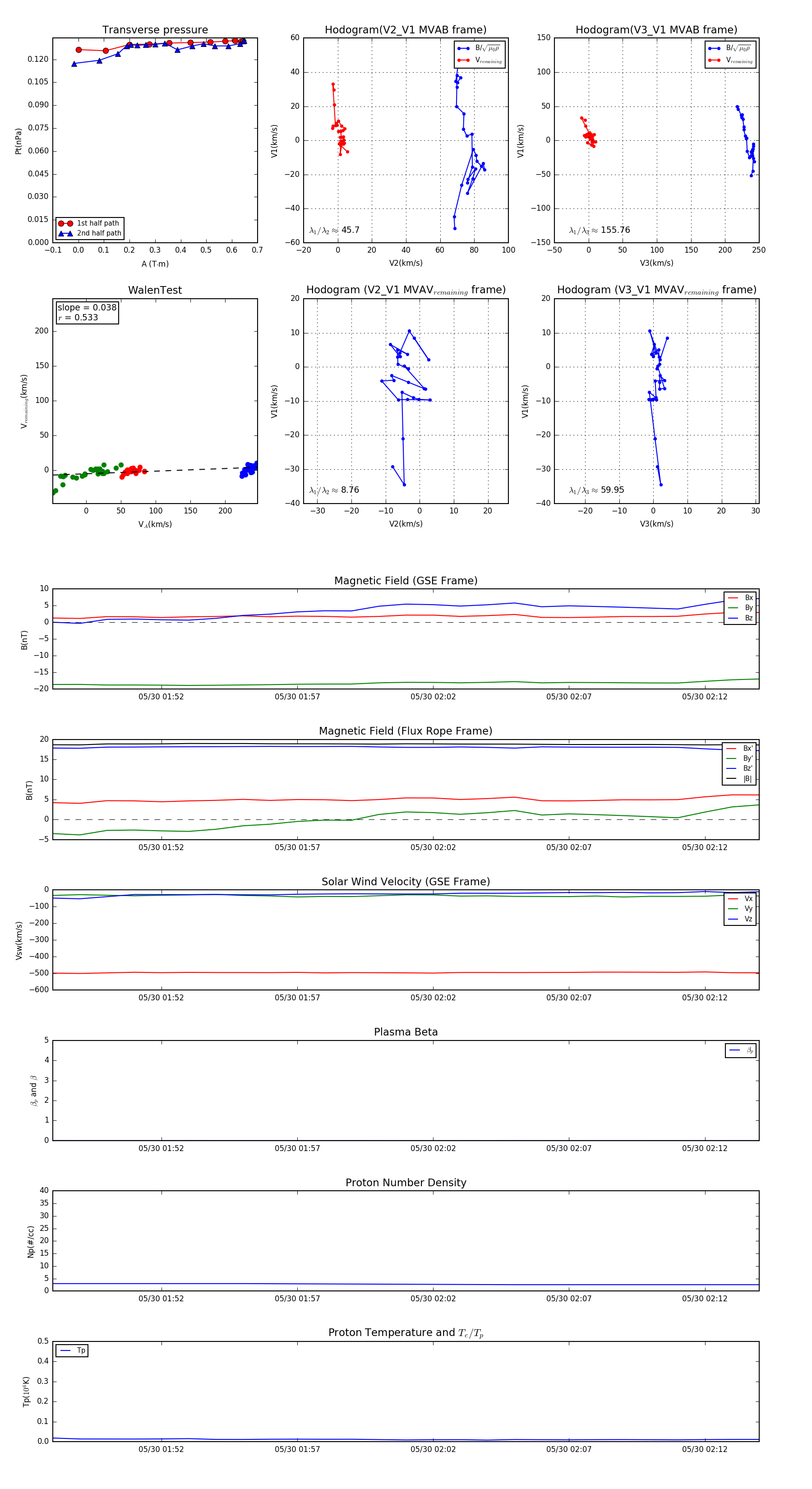Viewport: 812px width, 1489px height.
Task: Click the 'Transverse pressure' plot title
Action: pos(155,30)
